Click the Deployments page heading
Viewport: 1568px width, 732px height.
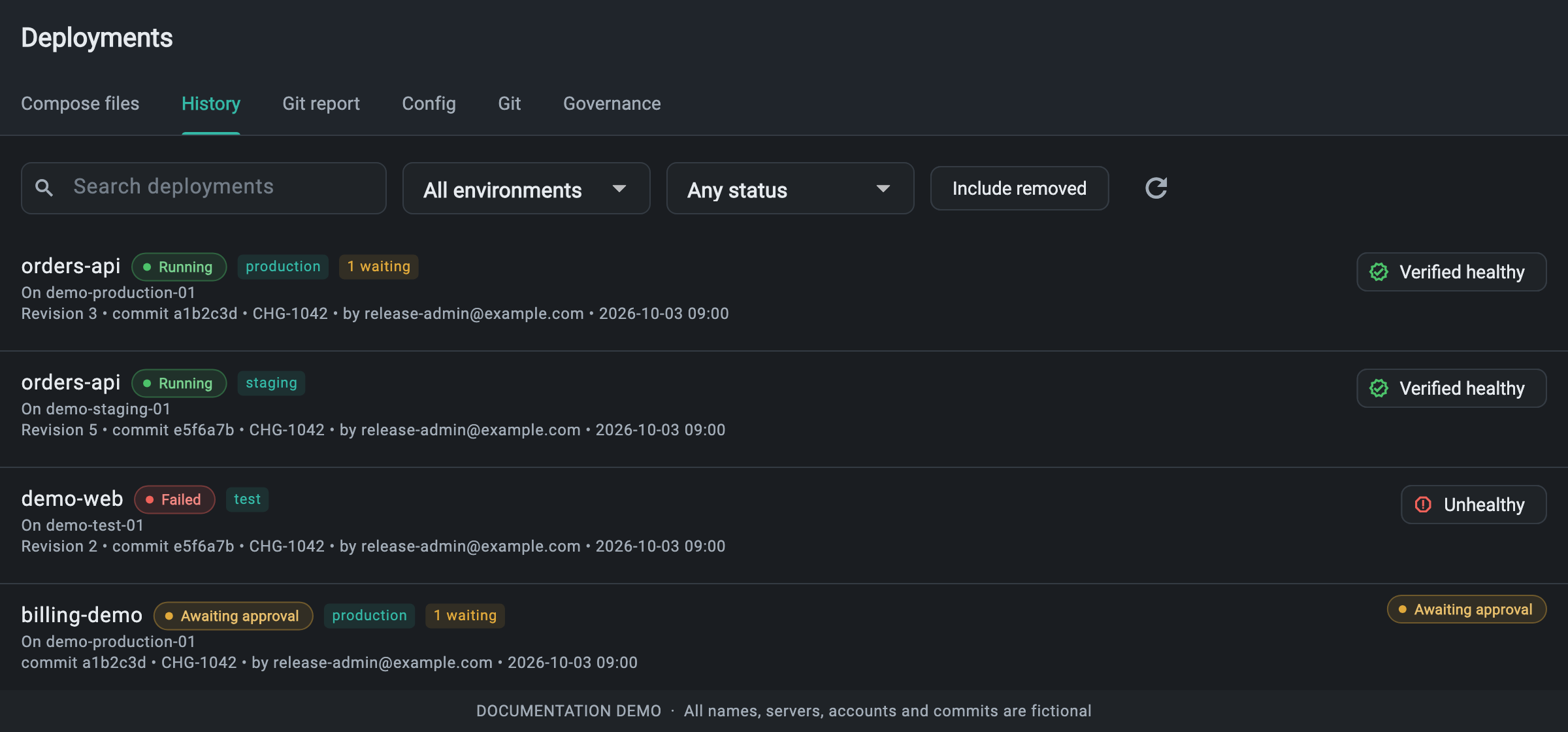[x=97, y=38]
